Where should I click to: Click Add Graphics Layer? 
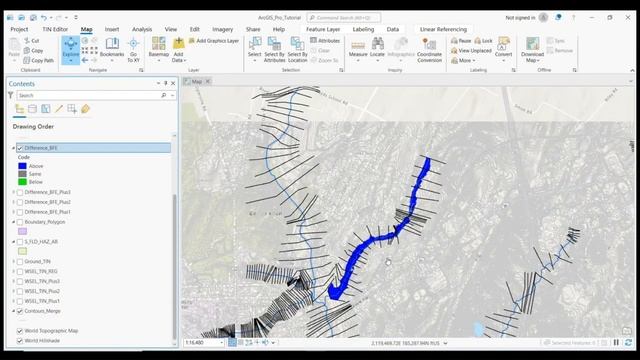pyautogui.click(x=213, y=41)
